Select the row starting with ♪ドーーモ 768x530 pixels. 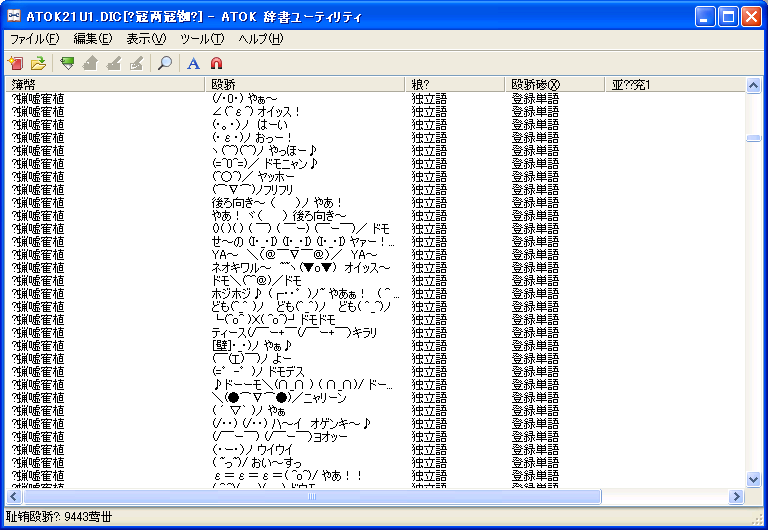pyautogui.click(x=375, y=385)
